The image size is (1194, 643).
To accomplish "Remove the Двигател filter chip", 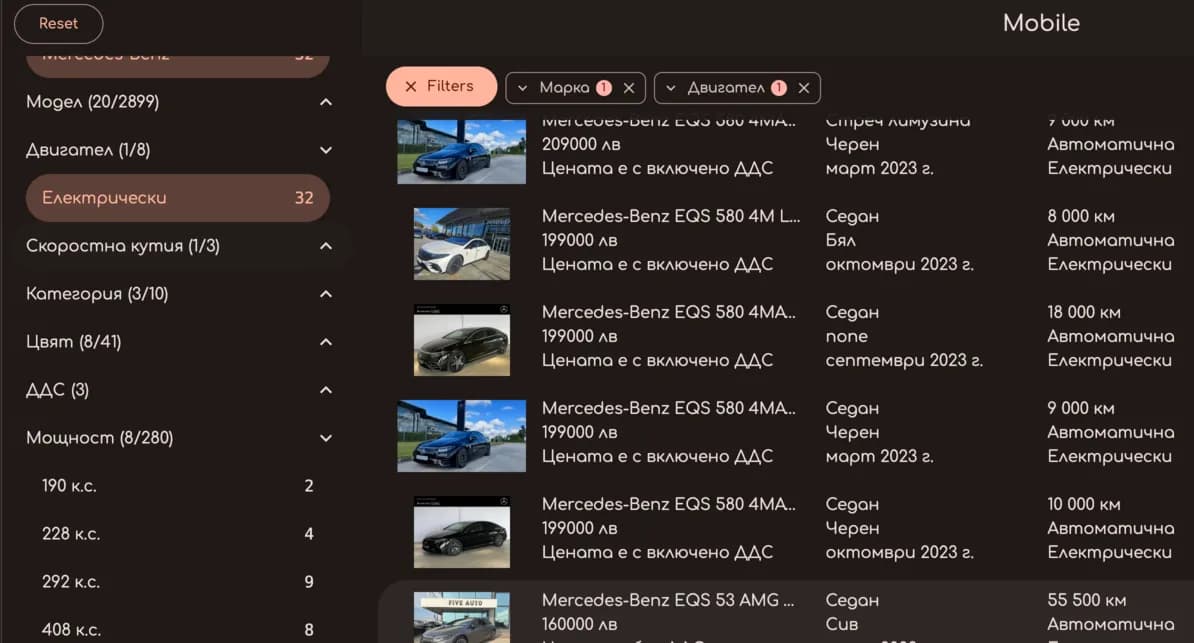I will [804, 88].
